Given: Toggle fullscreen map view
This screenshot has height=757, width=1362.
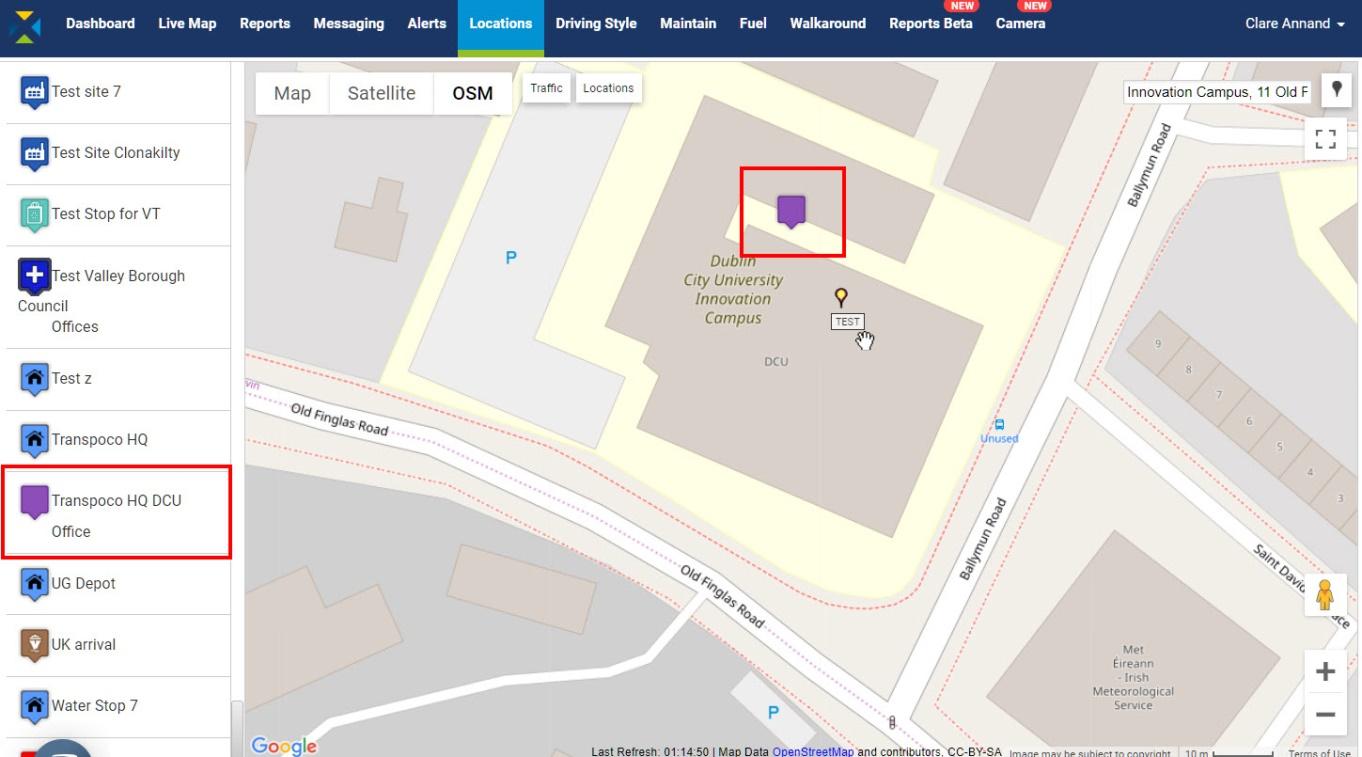Looking at the screenshot, I should click(x=1326, y=139).
